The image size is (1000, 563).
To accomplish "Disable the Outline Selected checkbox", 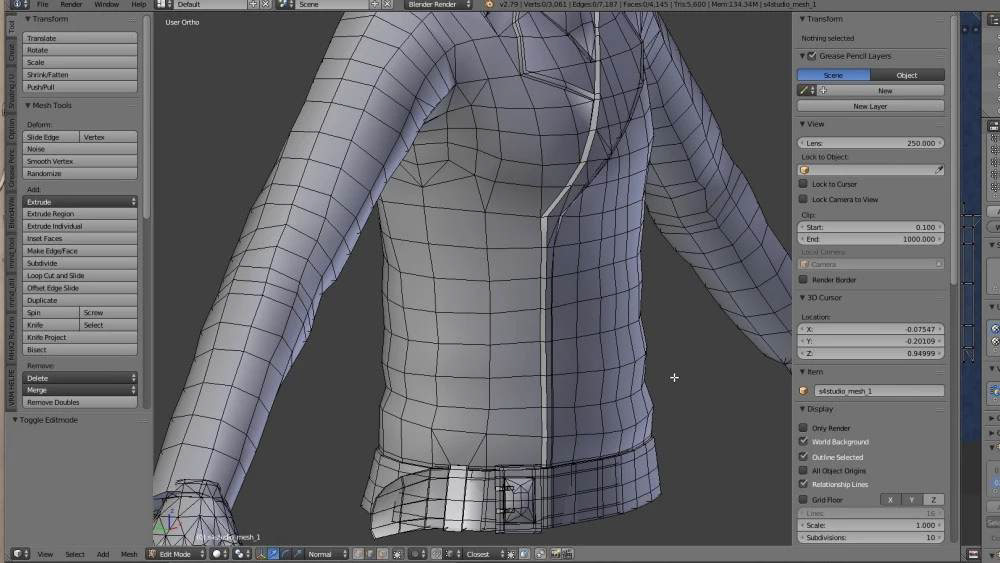I will (x=803, y=457).
